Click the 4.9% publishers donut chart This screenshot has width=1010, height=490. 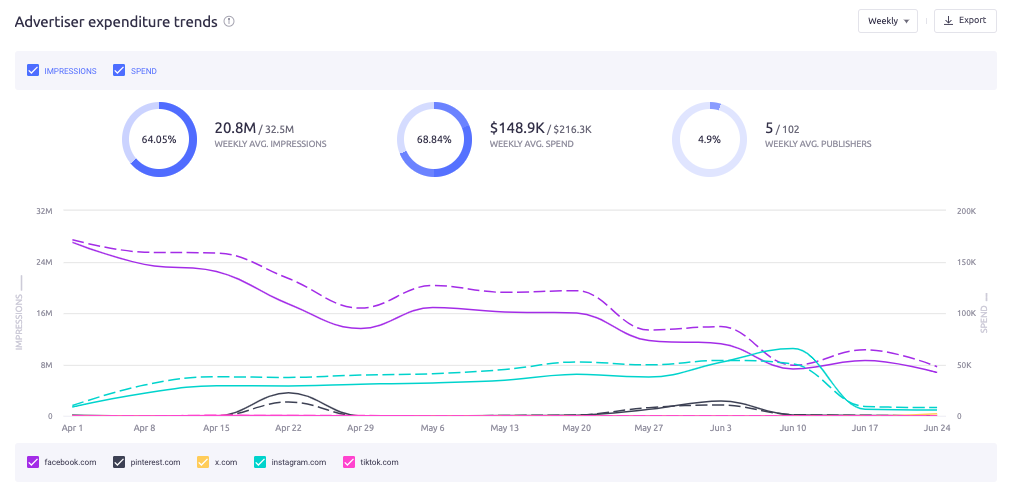tap(709, 140)
